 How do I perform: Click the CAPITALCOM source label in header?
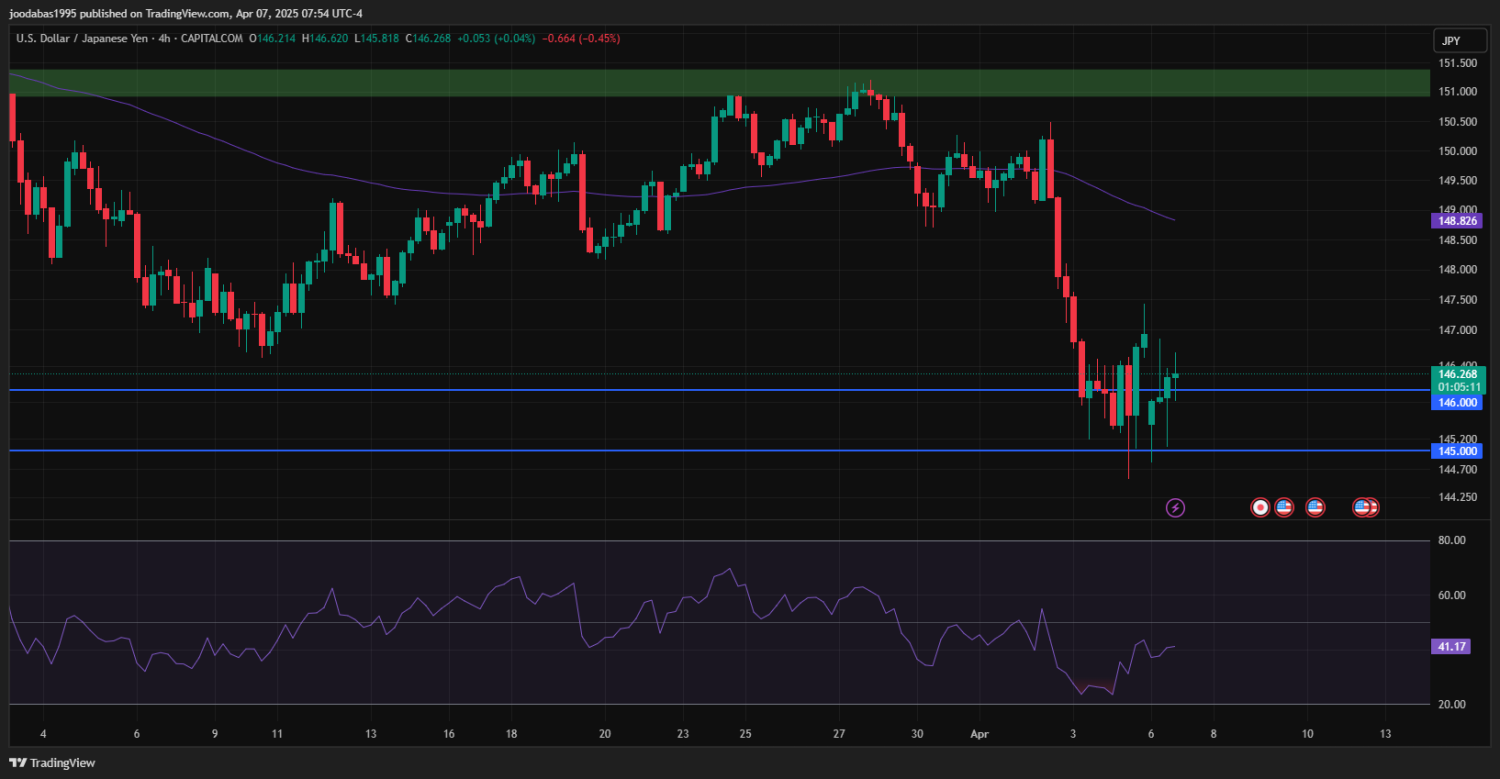pyautogui.click(x=218, y=38)
